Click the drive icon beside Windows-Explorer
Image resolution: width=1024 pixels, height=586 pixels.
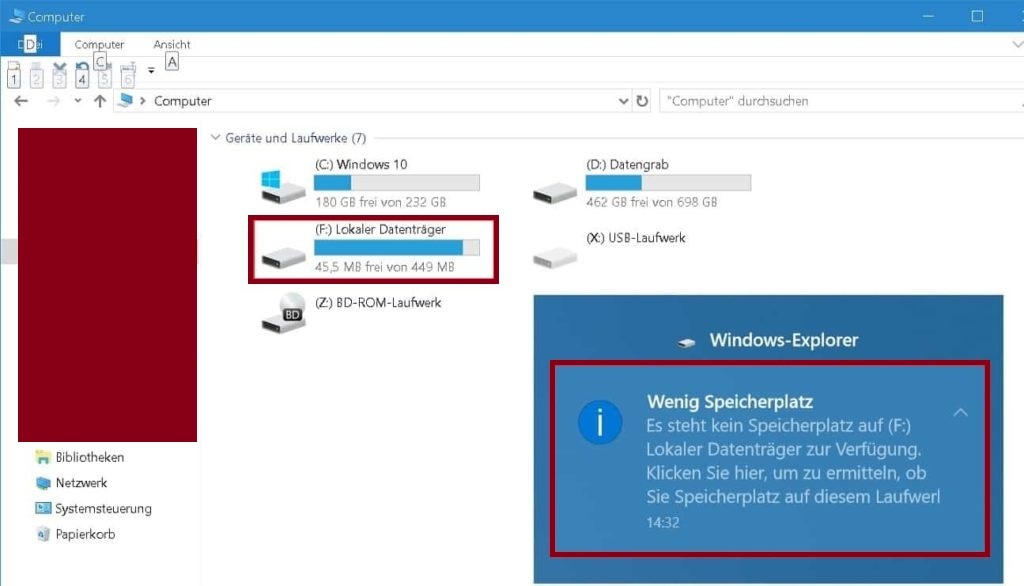[x=686, y=342]
